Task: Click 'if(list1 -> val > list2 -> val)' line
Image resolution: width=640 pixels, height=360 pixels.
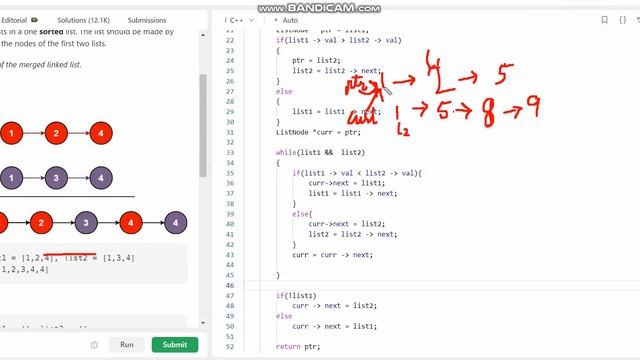Action: pyautogui.click(x=339, y=40)
